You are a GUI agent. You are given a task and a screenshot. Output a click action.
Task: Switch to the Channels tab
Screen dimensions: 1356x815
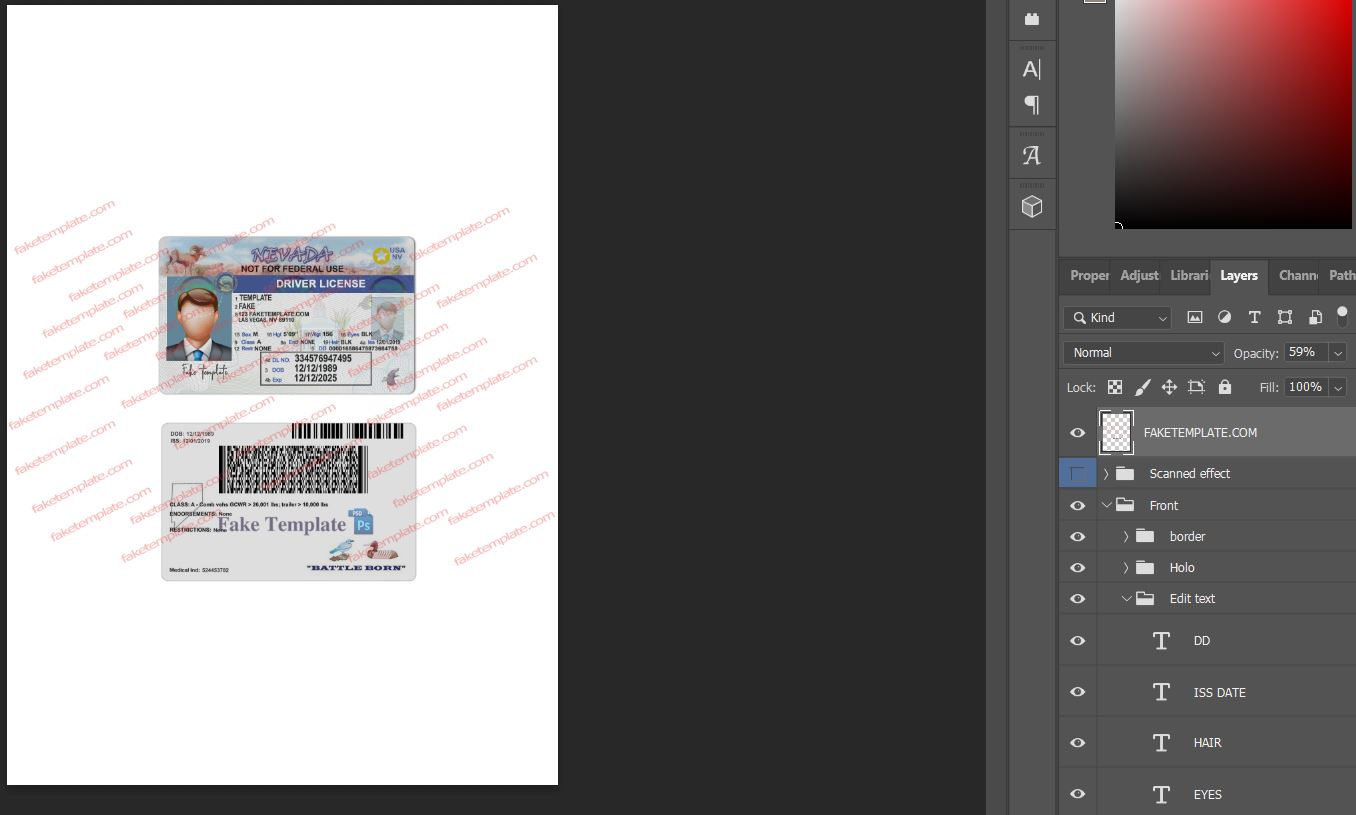tap(1298, 276)
